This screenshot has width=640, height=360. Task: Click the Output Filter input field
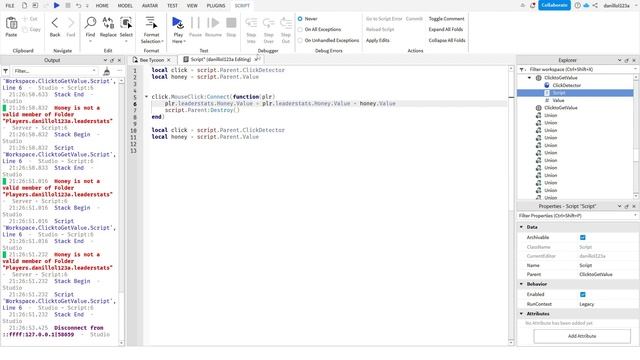click(x=55, y=71)
